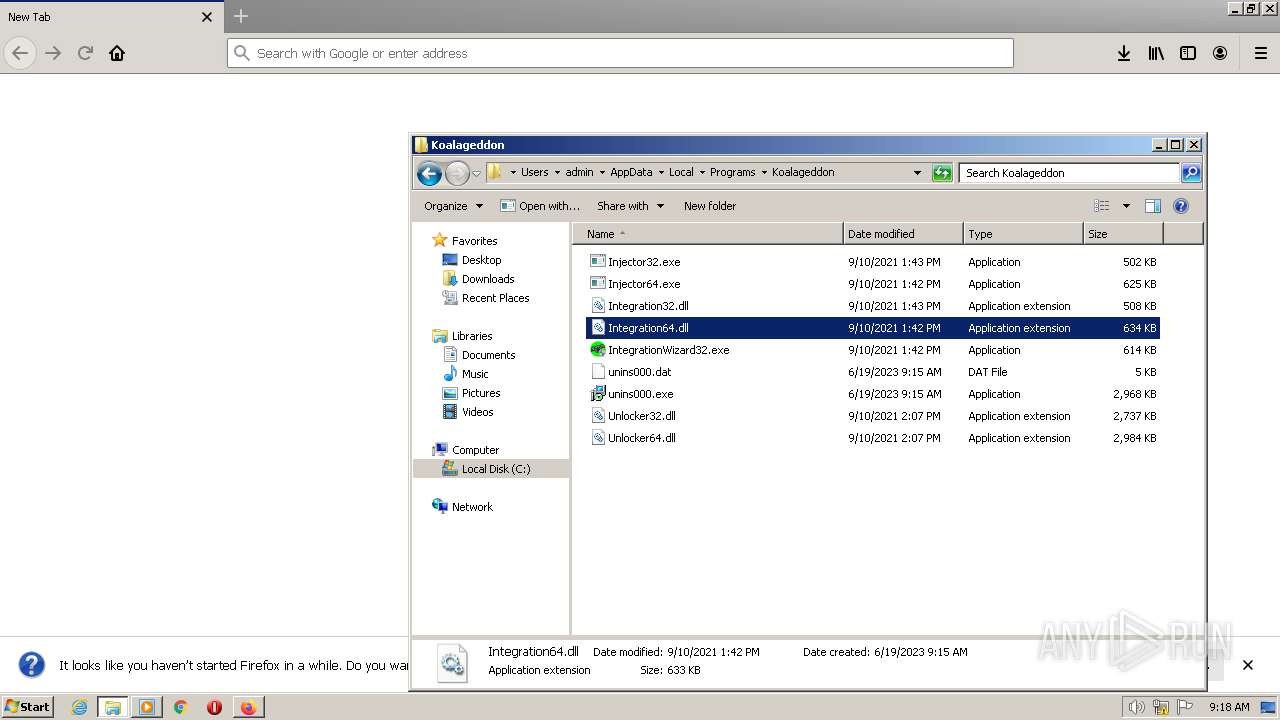Click refresh button in Explorer address bar
The width and height of the screenshot is (1280, 720).
(x=942, y=173)
